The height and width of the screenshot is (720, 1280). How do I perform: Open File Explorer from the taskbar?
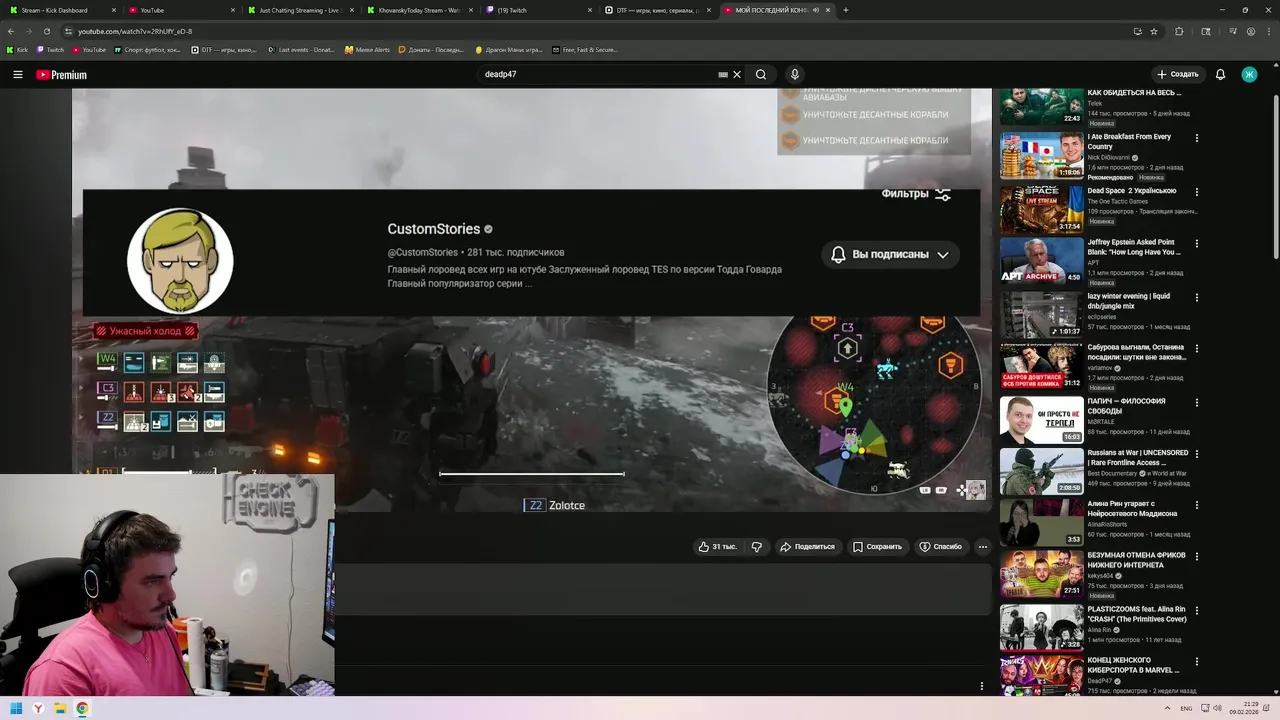pyautogui.click(x=60, y=709)
